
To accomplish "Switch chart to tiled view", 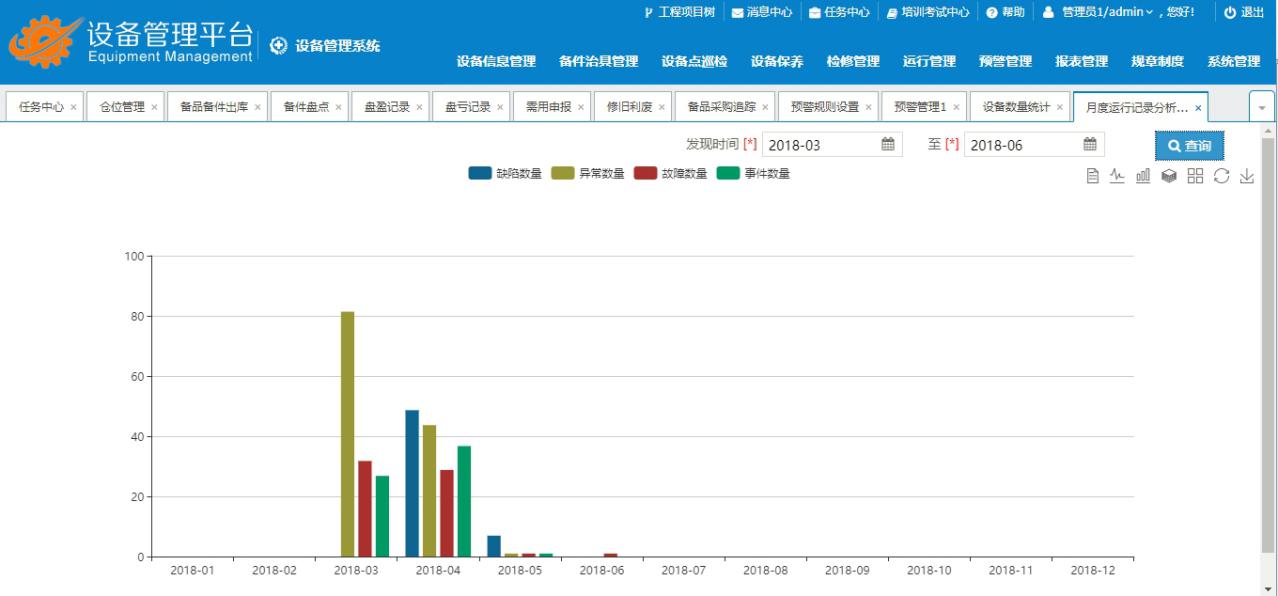I will click(1195, 176).
